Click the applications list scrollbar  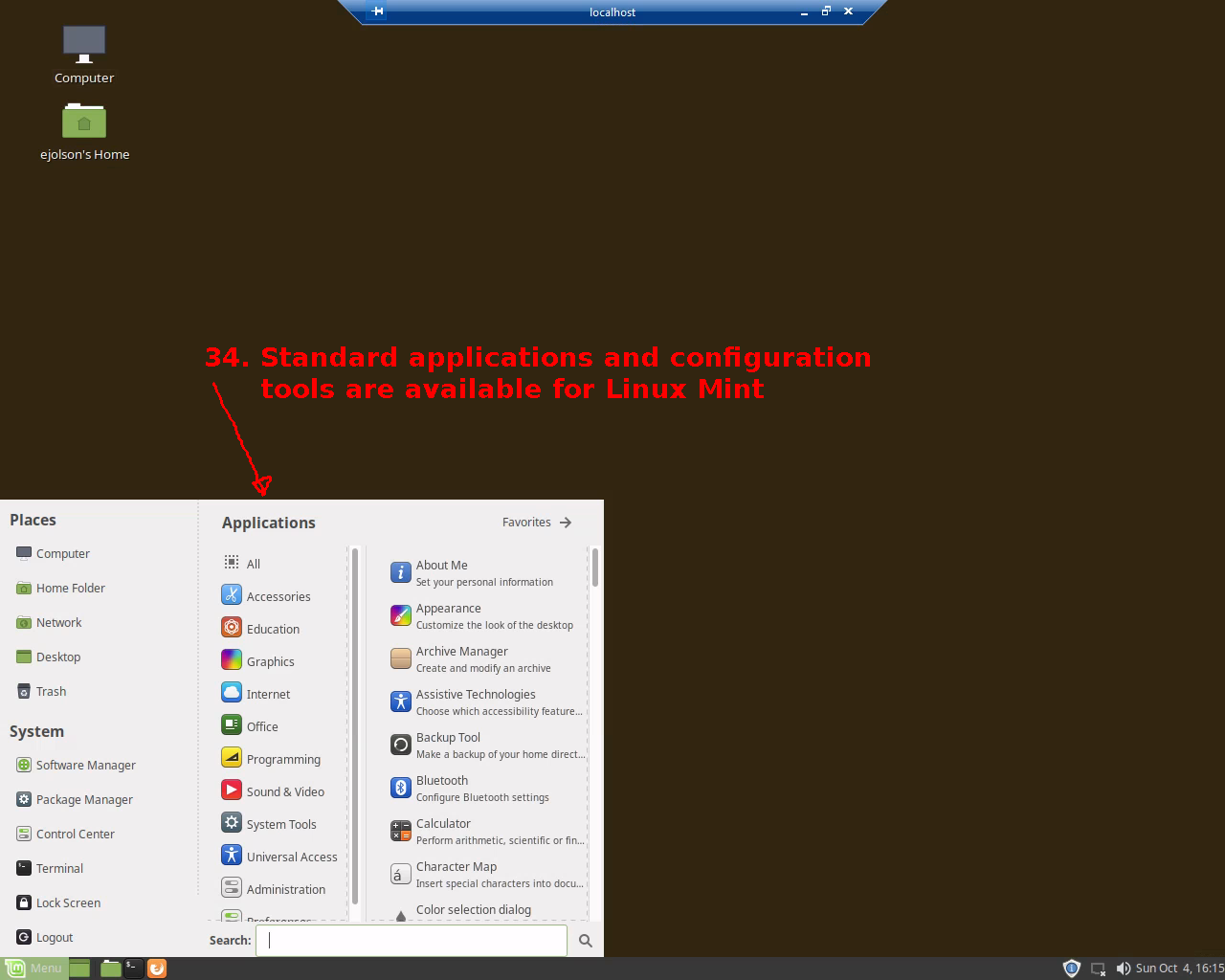tap(595, 567)
